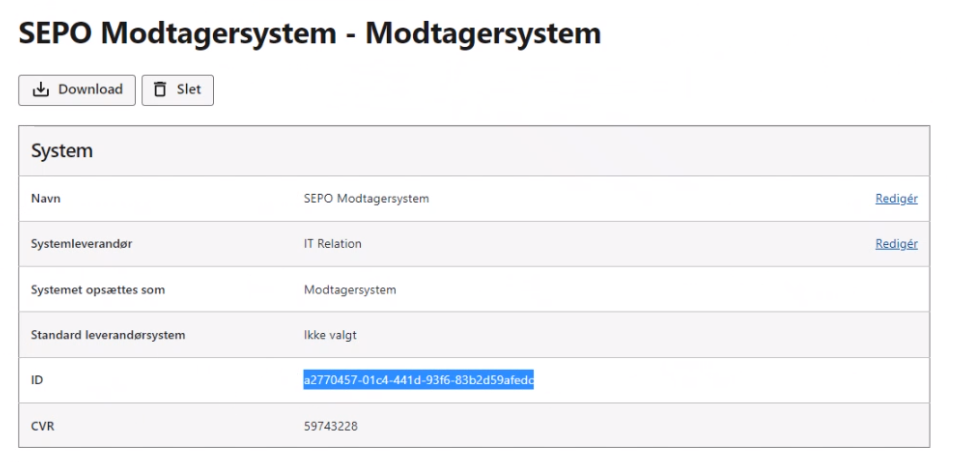Image resolution: width=974 pixels, height=462 pixels.
Task: Click the Systemet opsættes som label
Action: click(98, 290)
